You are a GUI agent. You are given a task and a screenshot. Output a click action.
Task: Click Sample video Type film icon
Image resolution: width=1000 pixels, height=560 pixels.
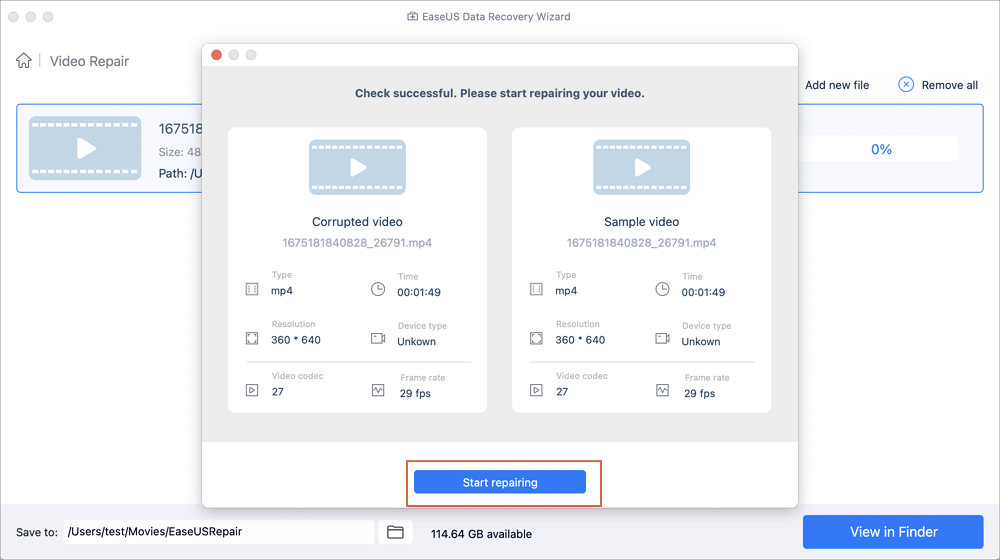[x=536, y=290]
